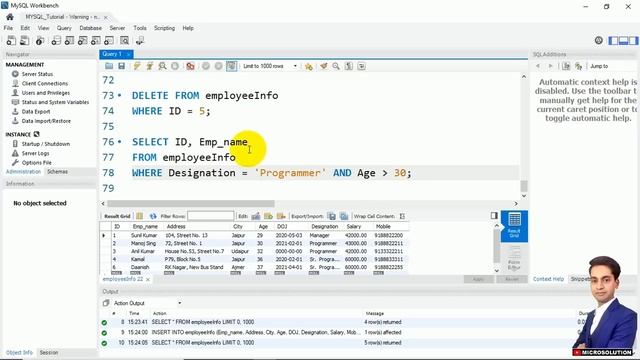Import records using the second Export/Import icon

point(344,216)
